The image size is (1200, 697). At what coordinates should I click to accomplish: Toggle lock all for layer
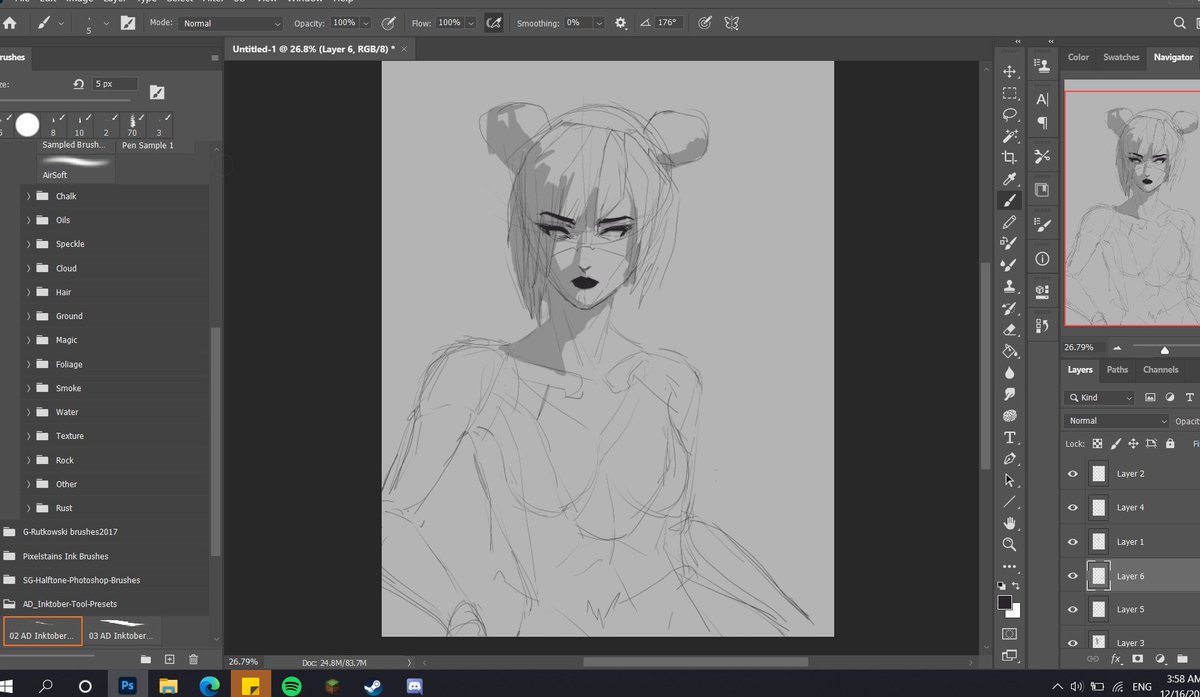pos(1169,443)
